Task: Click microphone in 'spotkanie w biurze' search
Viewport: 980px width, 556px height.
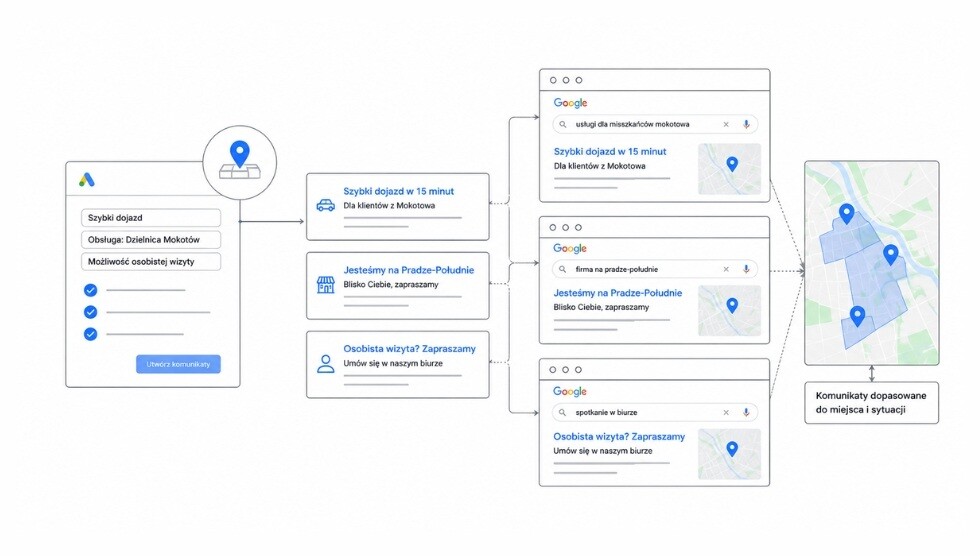Action: coord(746,412)
